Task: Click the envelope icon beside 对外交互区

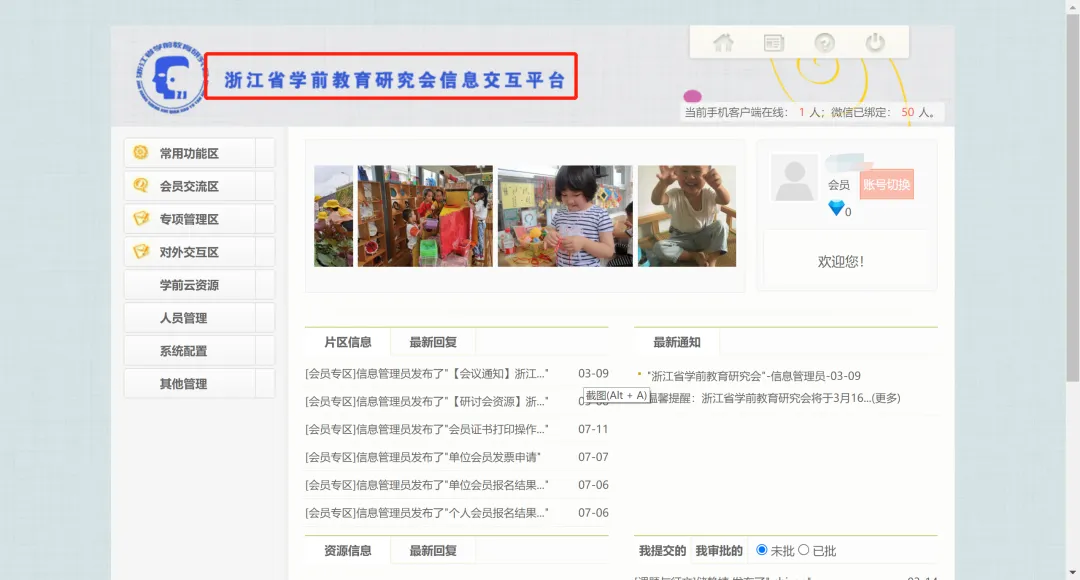Action: tap(140, 251)
